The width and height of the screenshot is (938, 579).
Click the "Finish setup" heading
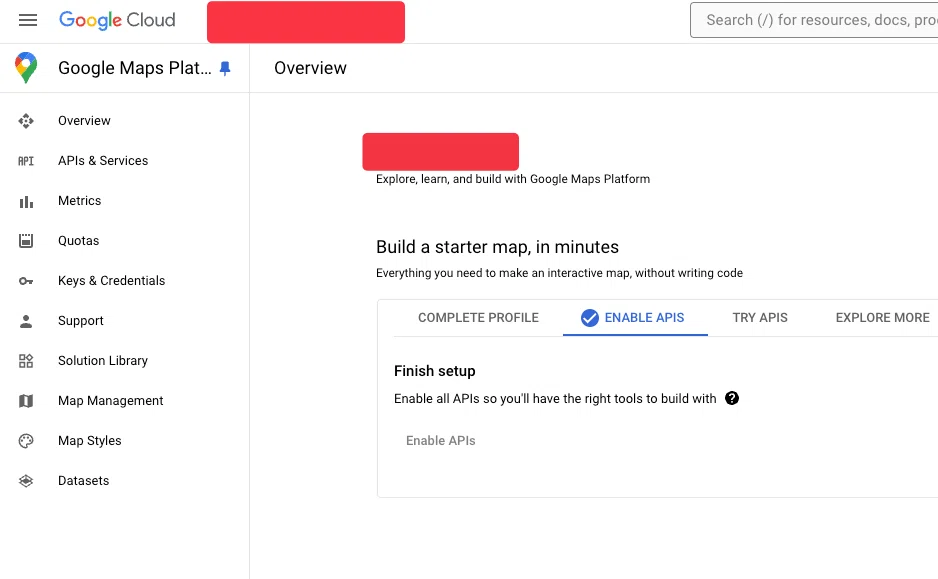click(x=434, y=371)
